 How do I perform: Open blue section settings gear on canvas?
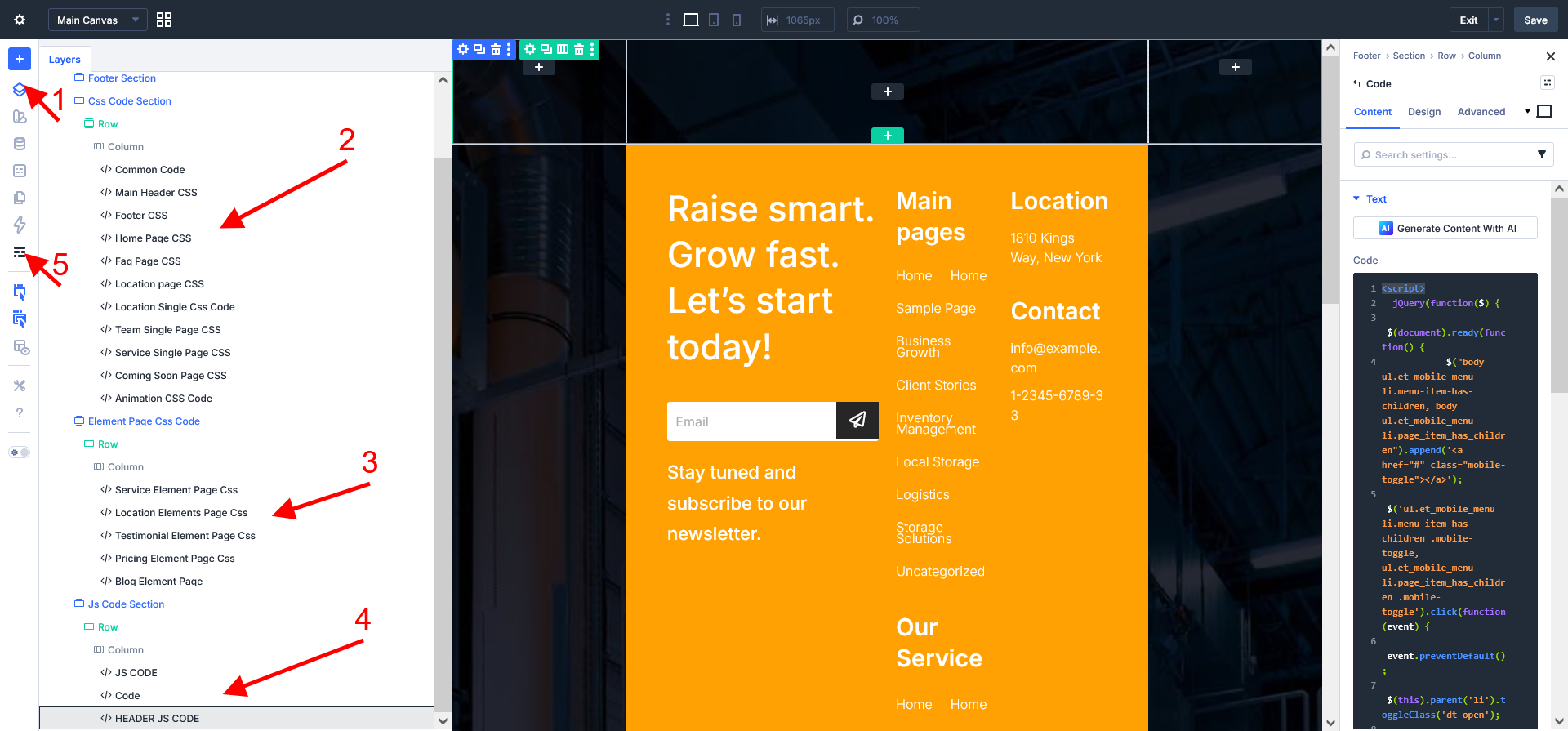point(463,49)
